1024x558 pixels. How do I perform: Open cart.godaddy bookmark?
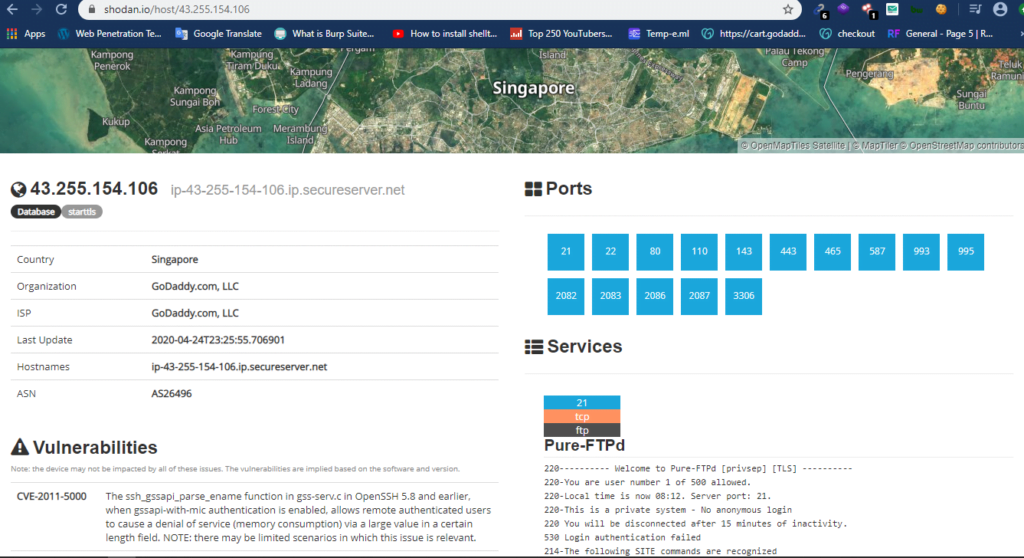coord(754,34)
